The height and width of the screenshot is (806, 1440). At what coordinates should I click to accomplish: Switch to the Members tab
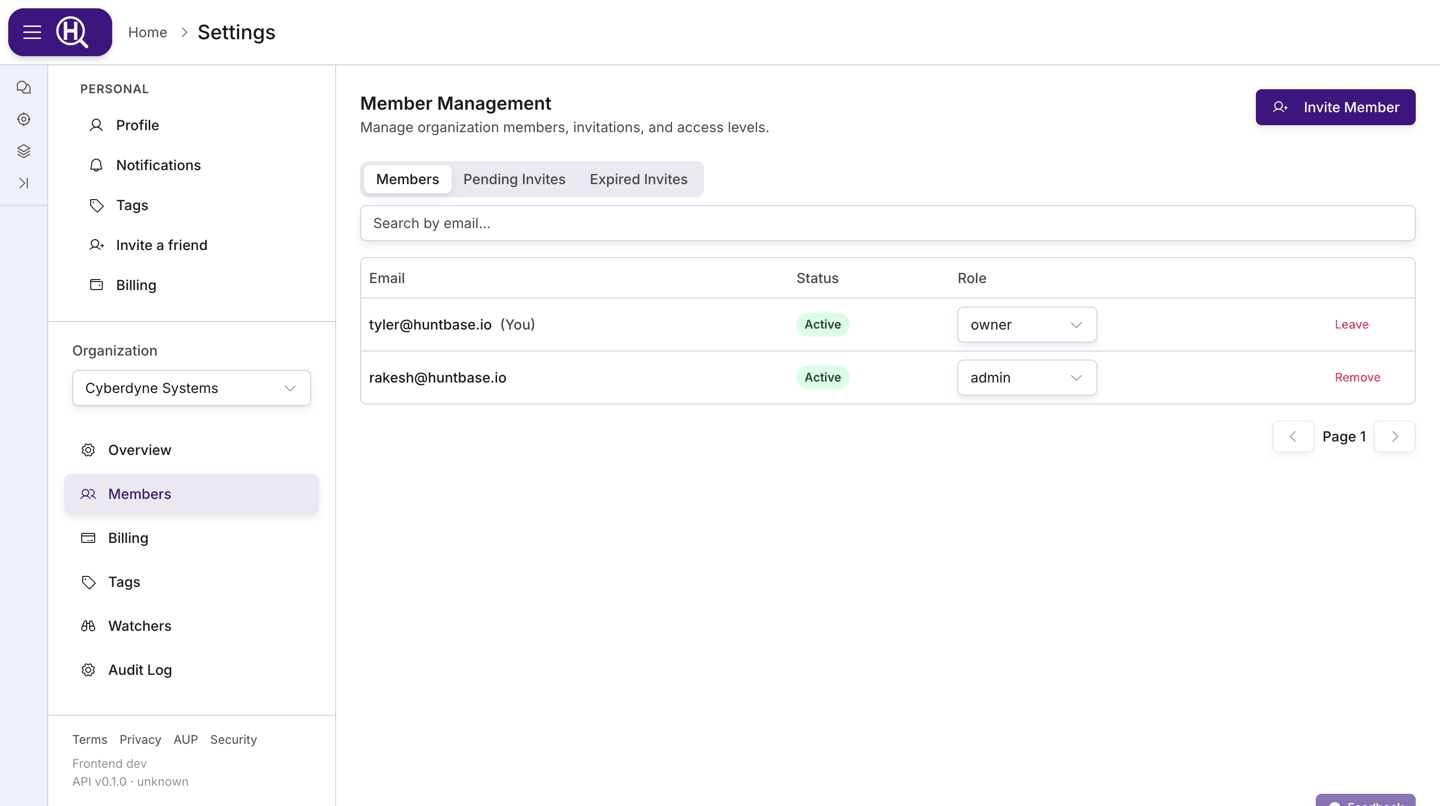tap(407, 179)
